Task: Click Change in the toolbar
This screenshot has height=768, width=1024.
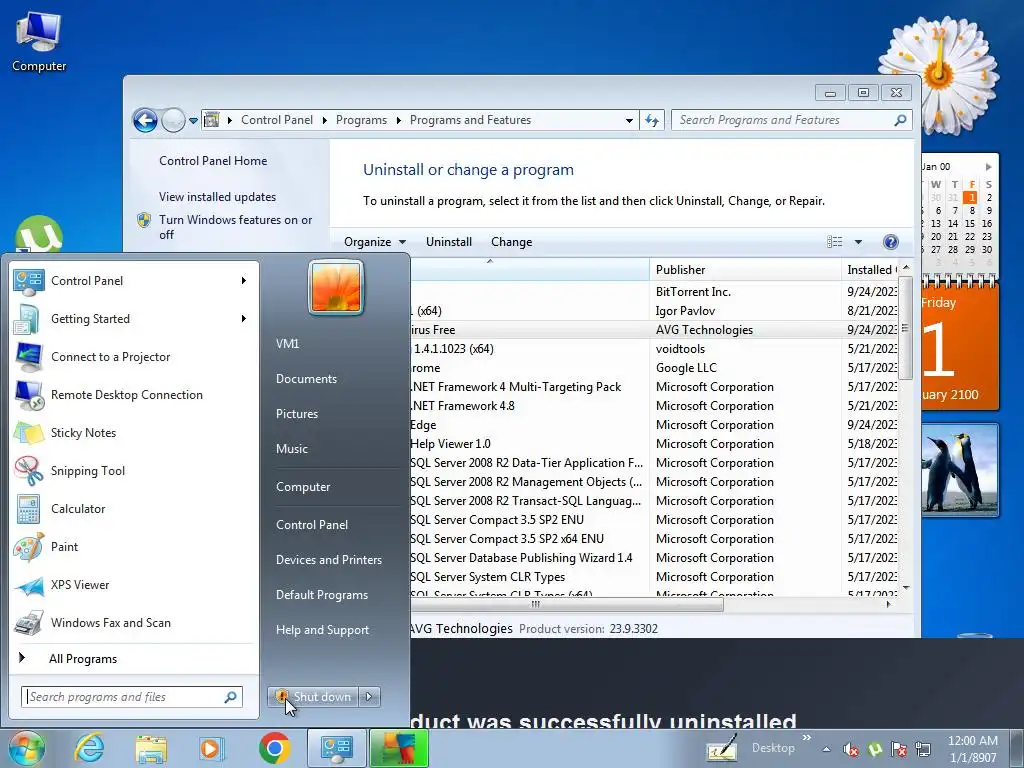Action: click(x=511, y=242)
